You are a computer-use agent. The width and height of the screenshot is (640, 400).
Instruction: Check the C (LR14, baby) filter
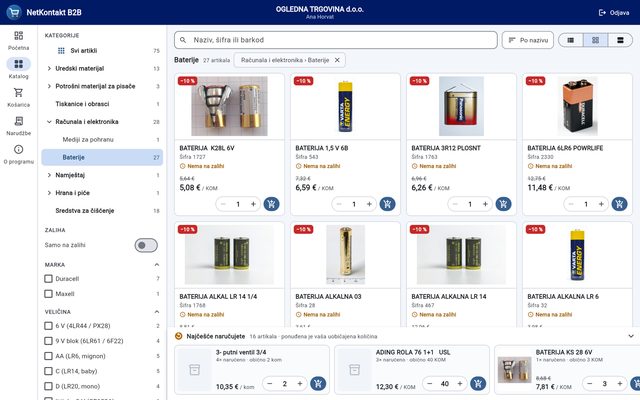coord(48,371)
